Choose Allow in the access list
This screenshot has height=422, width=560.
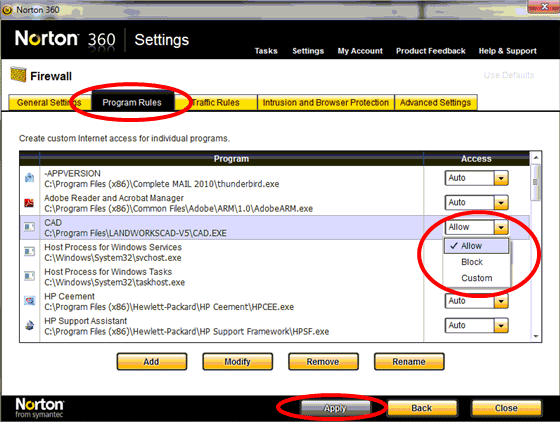click(x=476, y=246)
